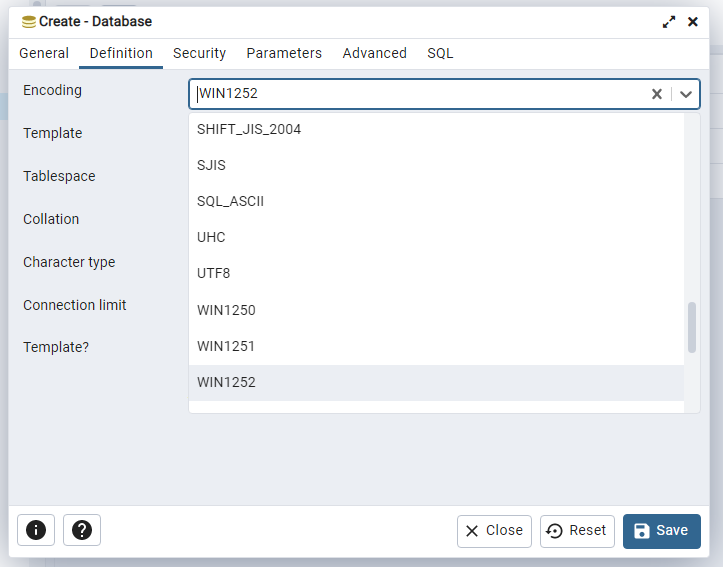Select UTF8 from encoding list
Image resolution: width=723 pixels, height=567 pixels.
point(214,273)
